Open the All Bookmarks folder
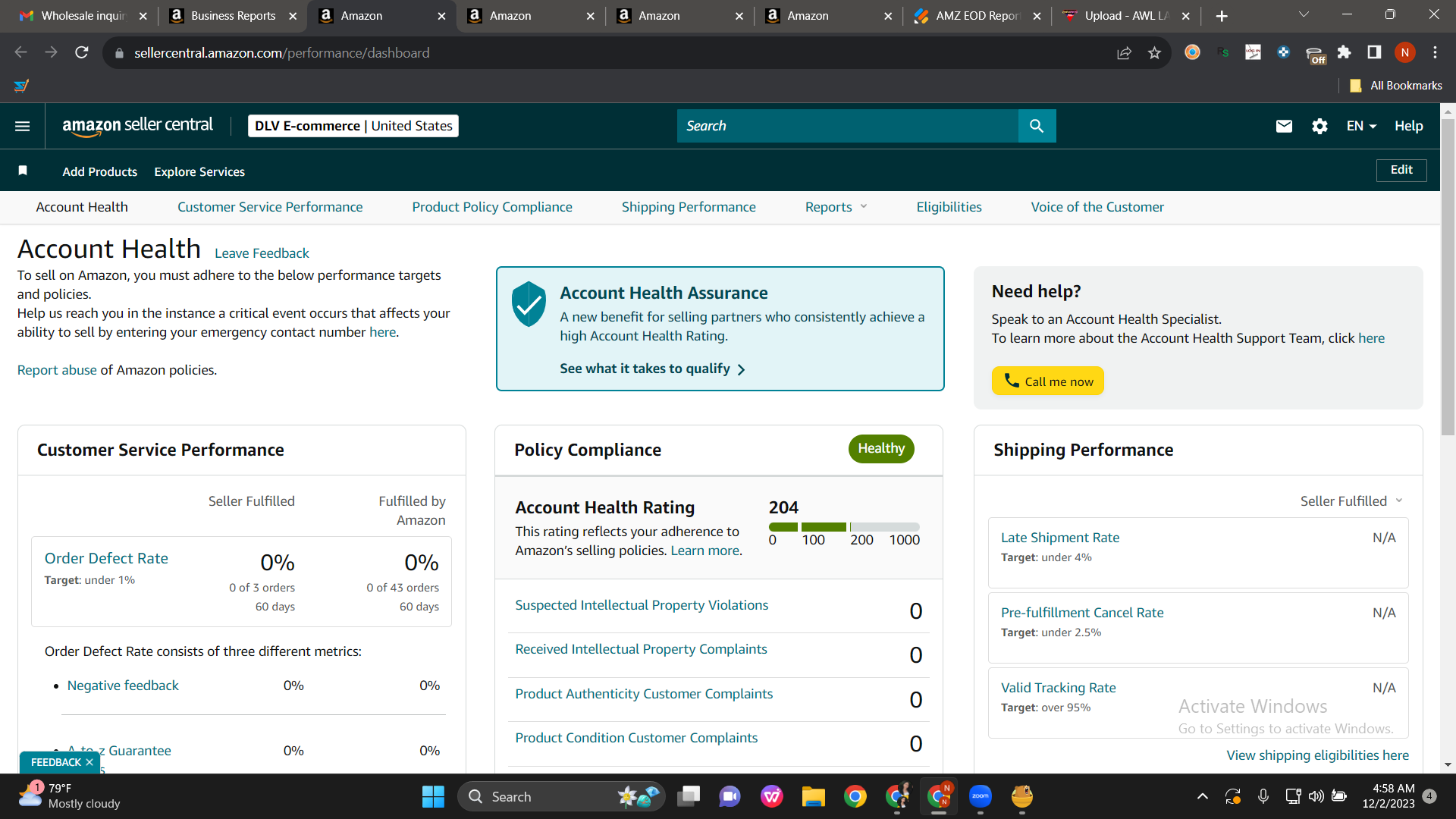This screenshot has height=819, width=1456. (1396, 86)
